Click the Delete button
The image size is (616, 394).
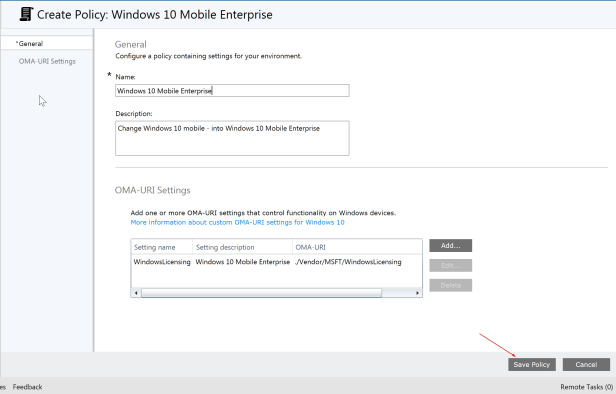[x=451, y=285]
